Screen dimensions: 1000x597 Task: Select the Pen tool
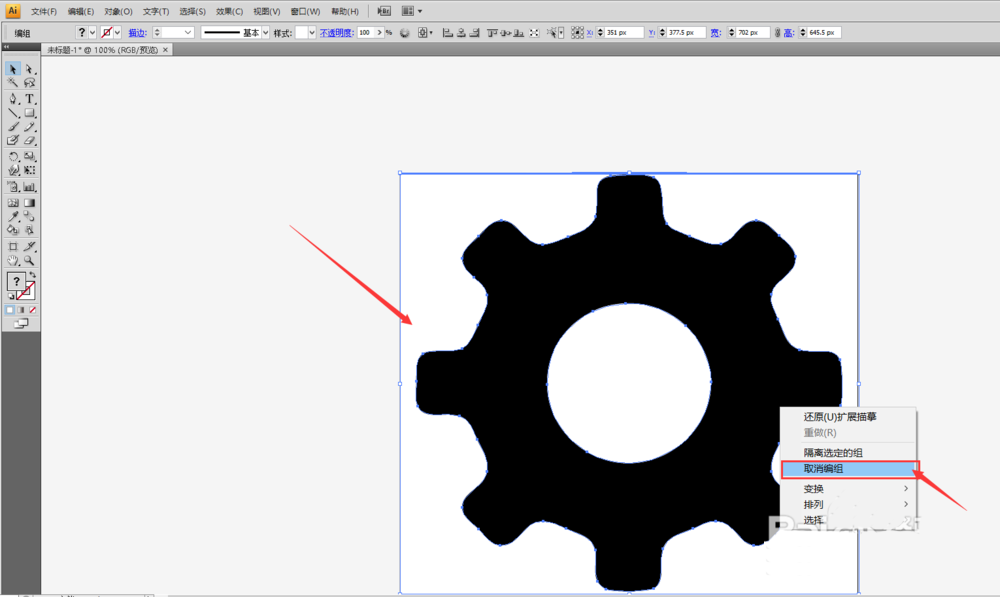(13, 99)
